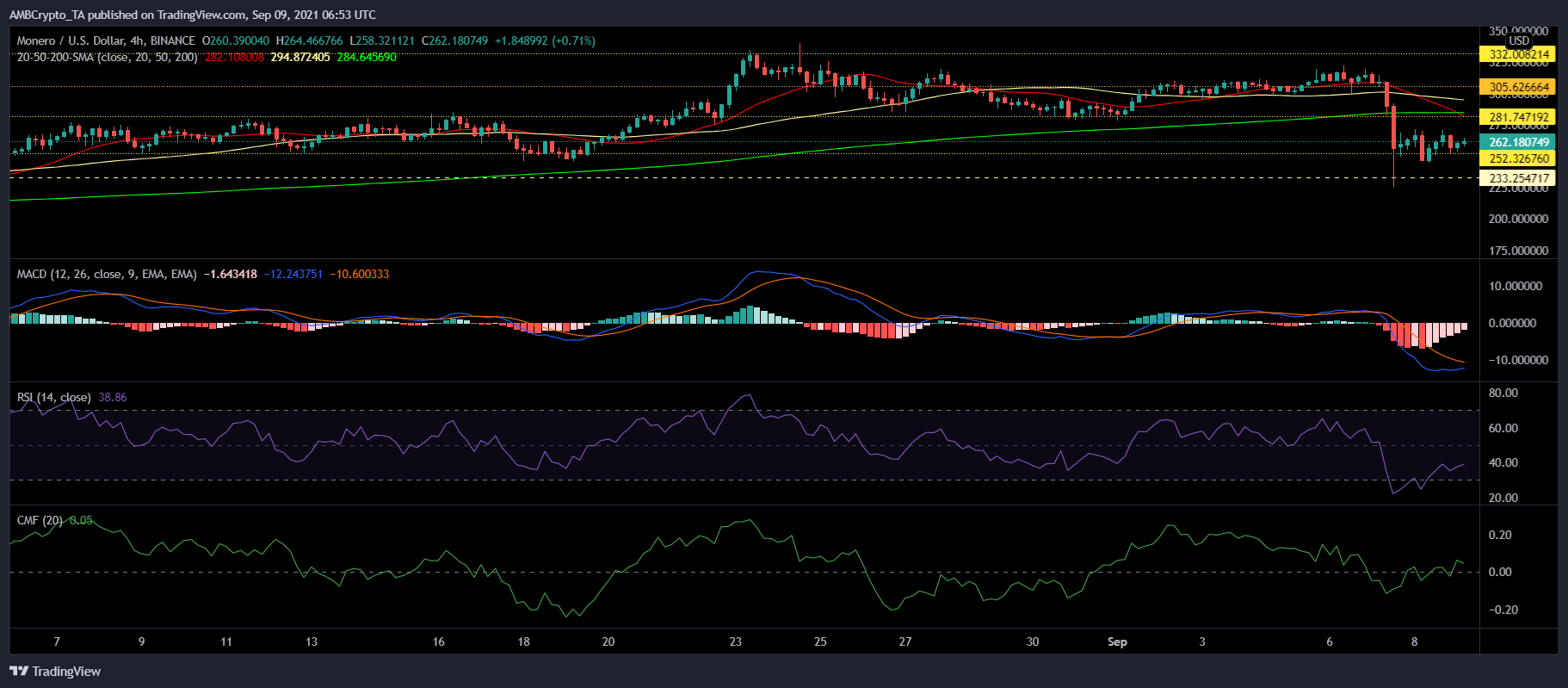The height and width of the screenshot is (688, 1568).
Task: Click date 13 on the time axis
Action: tap(312, 642)
